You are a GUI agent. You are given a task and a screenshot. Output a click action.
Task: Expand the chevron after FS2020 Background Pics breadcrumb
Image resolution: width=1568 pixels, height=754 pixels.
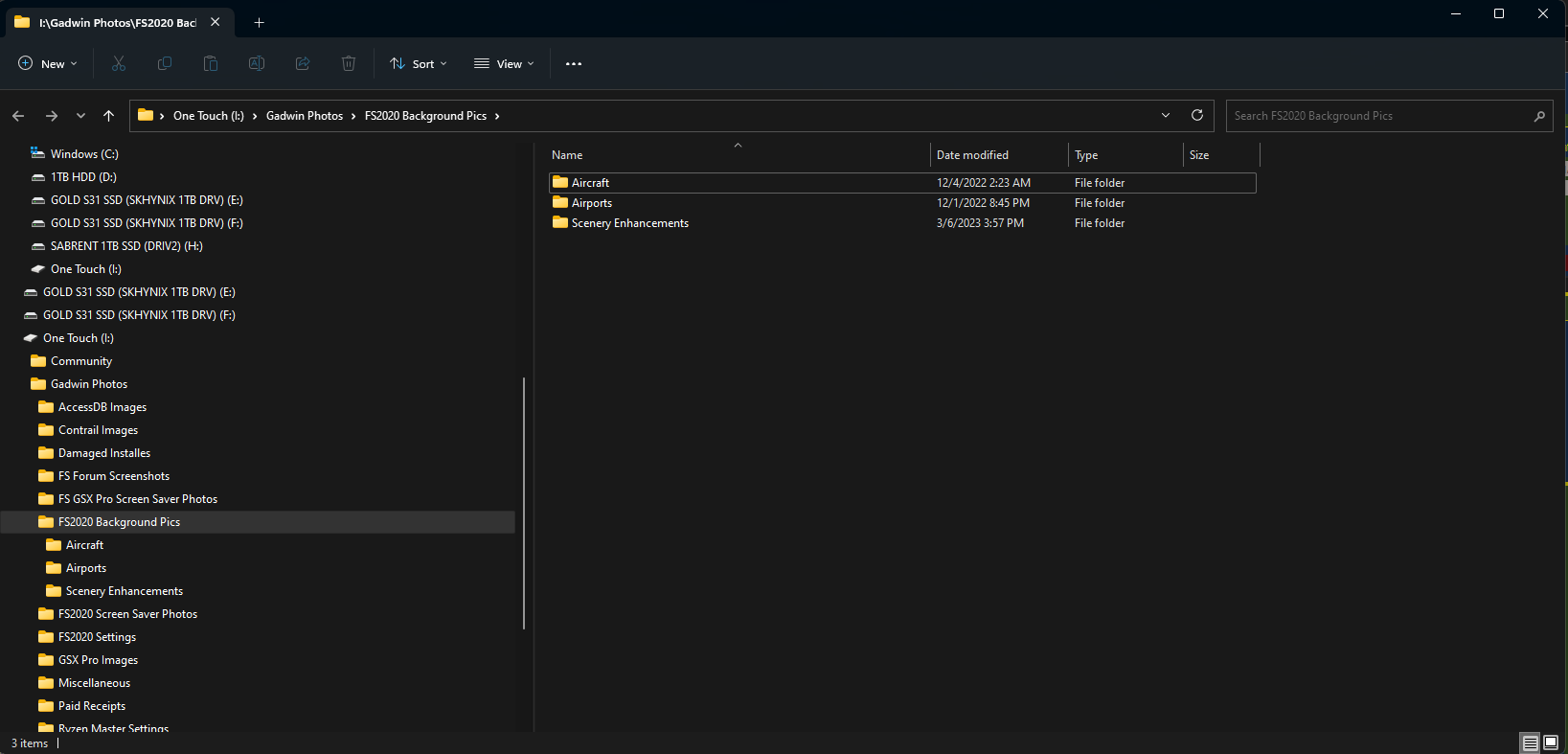(x=497, y=116)
